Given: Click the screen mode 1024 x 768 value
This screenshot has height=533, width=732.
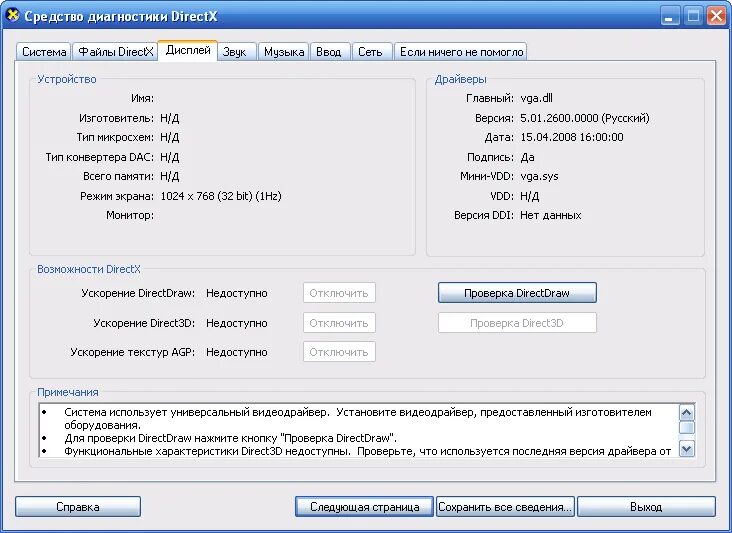Looking at the screenshot, I should tap(221, 196).
